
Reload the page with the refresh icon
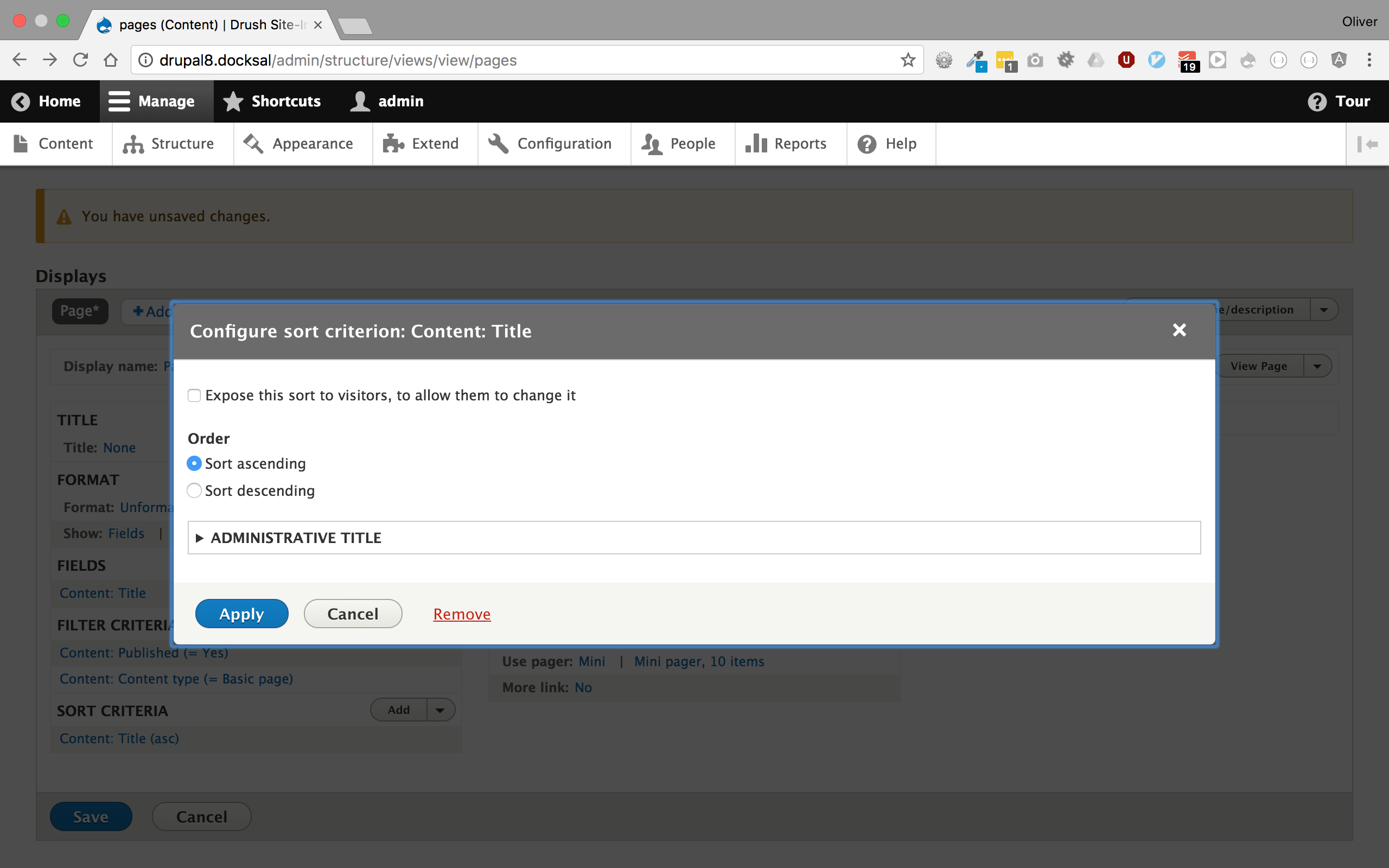click(80, 60)
